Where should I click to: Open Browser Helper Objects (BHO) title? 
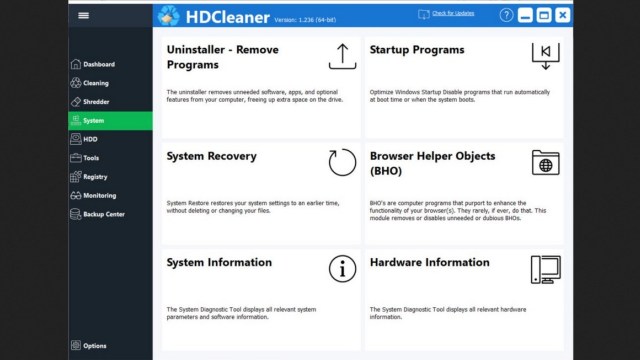coord(432,163)
